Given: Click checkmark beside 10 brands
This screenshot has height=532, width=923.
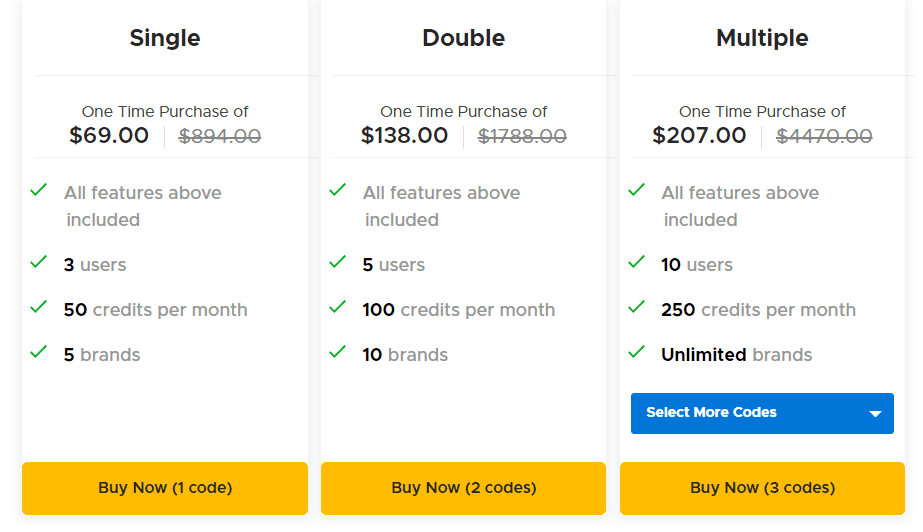Looking at the screenshot, I should click(338, 352).
